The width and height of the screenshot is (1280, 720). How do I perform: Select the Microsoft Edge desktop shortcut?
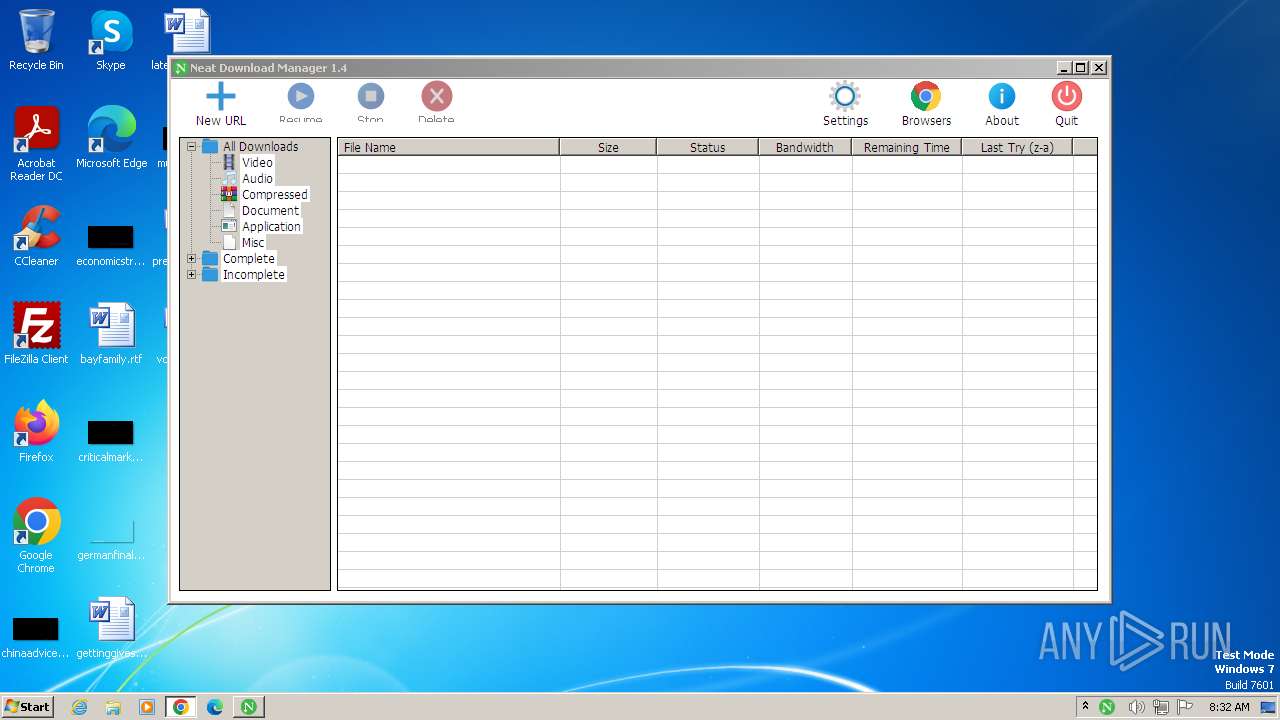[x=111, y=137]
